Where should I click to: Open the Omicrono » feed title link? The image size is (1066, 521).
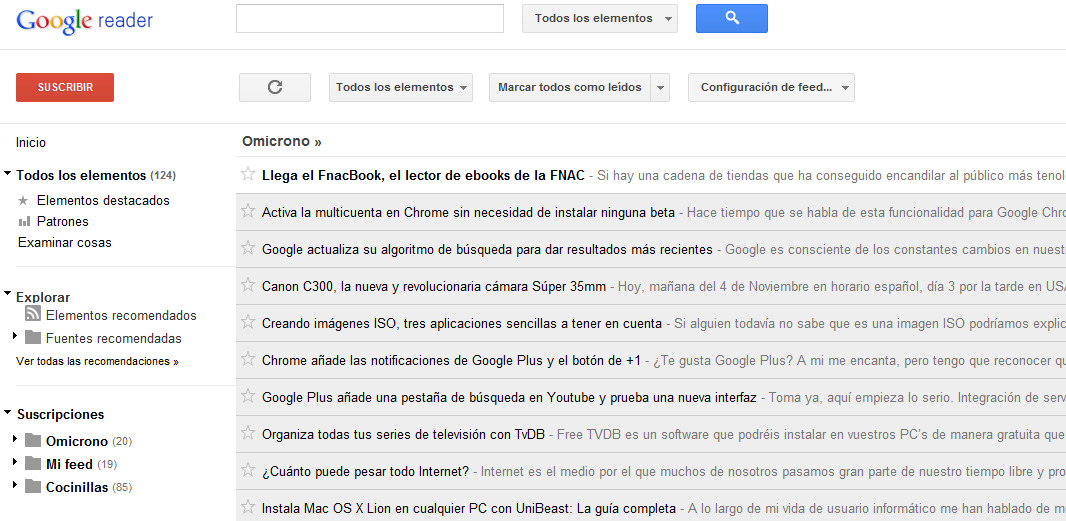pyautogui.click(x=281, y=141)
